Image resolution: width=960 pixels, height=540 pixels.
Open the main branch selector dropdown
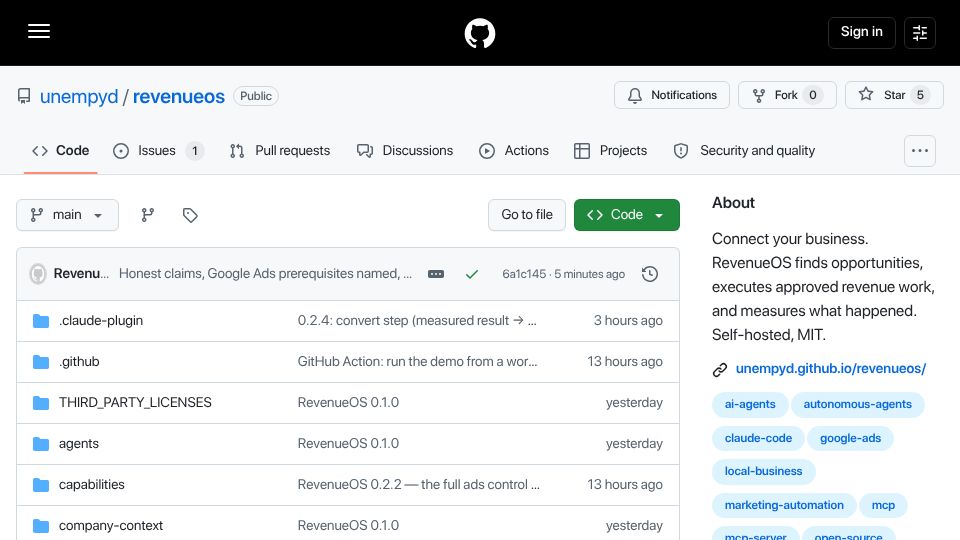67,215
